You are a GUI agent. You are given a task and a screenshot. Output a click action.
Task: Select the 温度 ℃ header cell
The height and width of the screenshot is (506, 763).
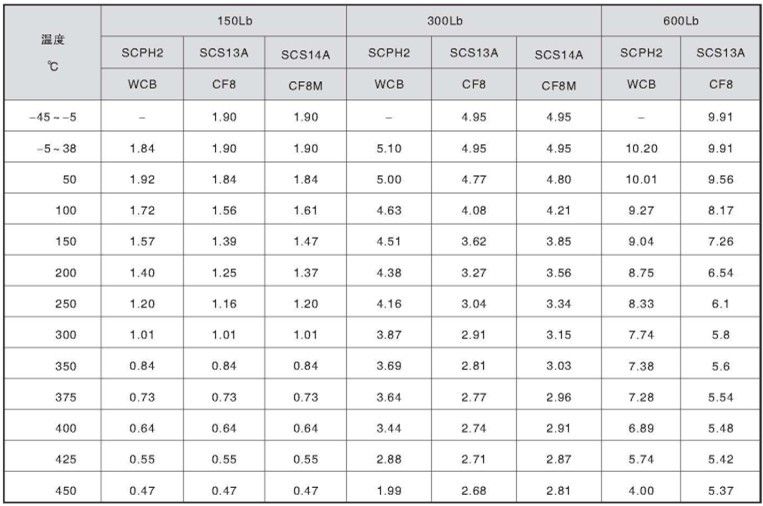tap(52, 52)
